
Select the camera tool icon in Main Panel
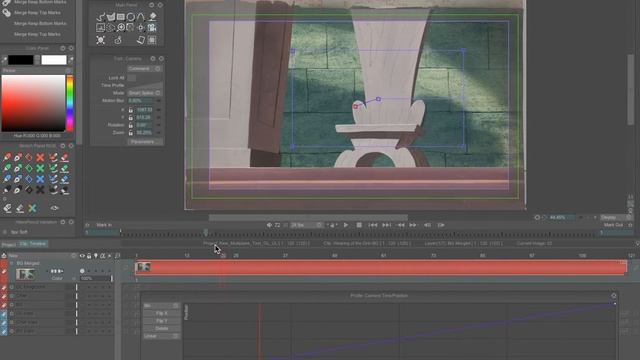coord(152,28)
